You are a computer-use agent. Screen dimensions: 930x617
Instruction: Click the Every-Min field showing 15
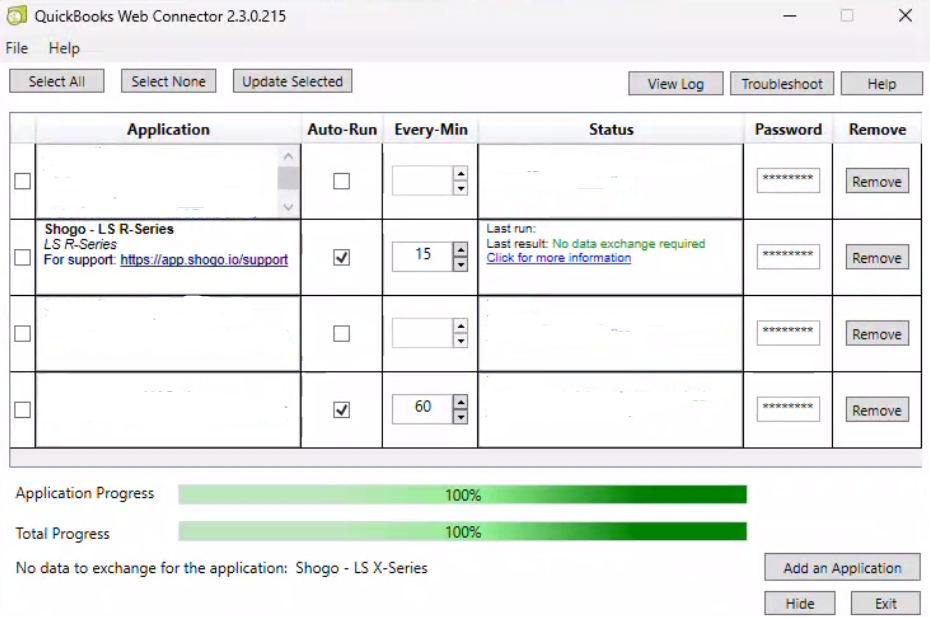coord(423,256)
